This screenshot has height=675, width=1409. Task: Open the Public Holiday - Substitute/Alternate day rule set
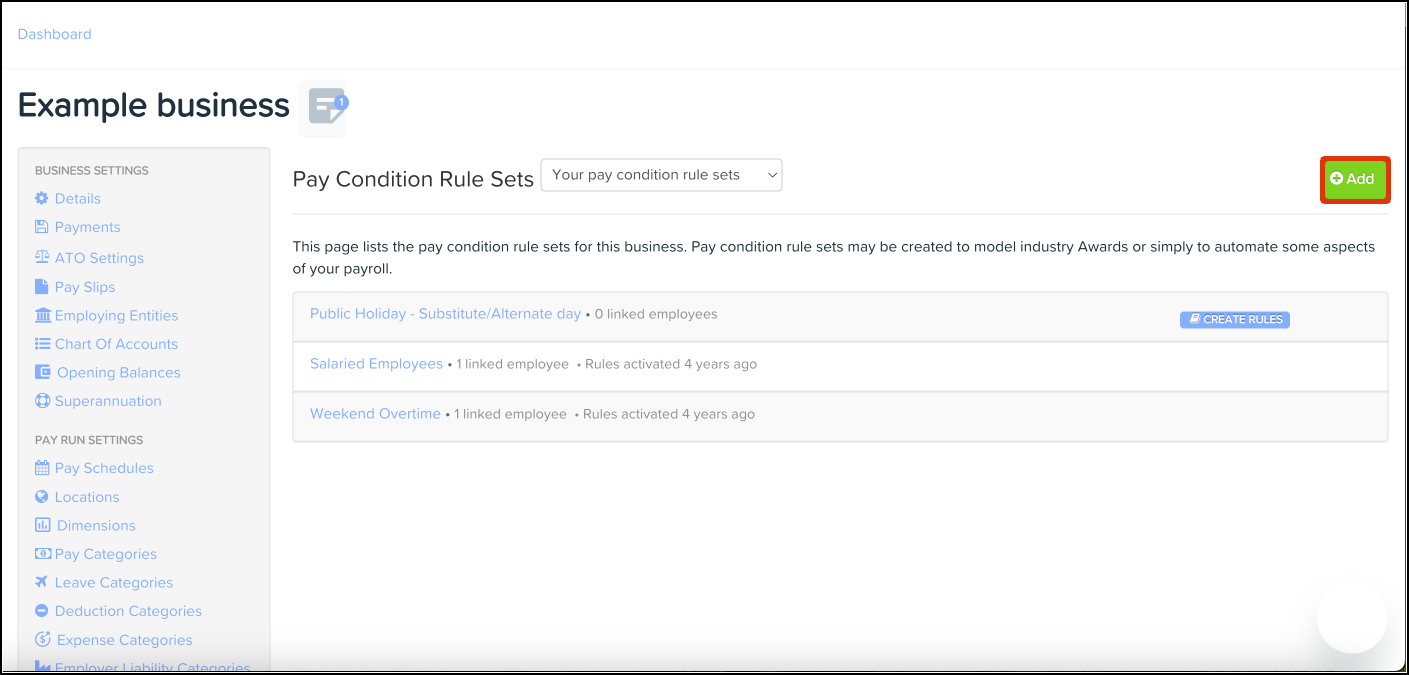(x=445, y=314)
